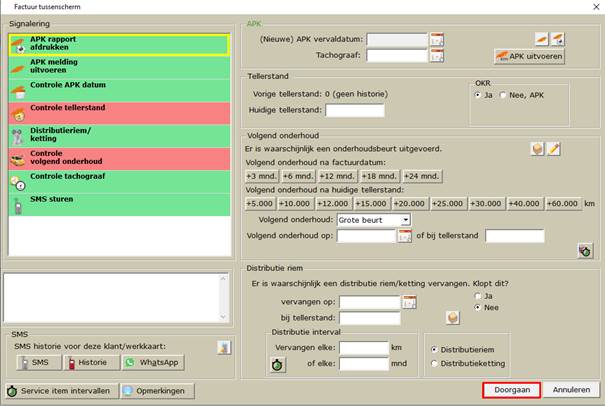Add +20.000 km to next maintenance
This screenshot has height=406, width=605.
coord(409,204)
